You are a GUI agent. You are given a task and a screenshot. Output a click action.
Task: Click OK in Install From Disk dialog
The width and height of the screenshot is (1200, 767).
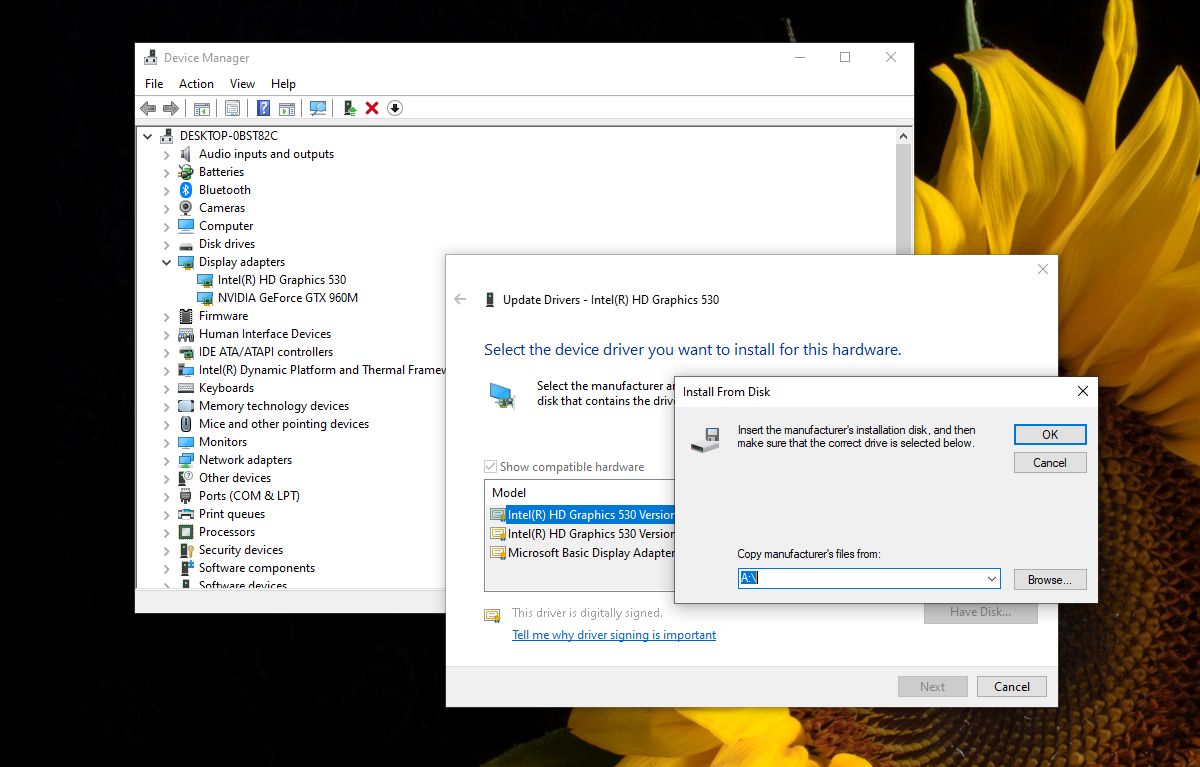pyautogui.click(x=1050, y=435)
